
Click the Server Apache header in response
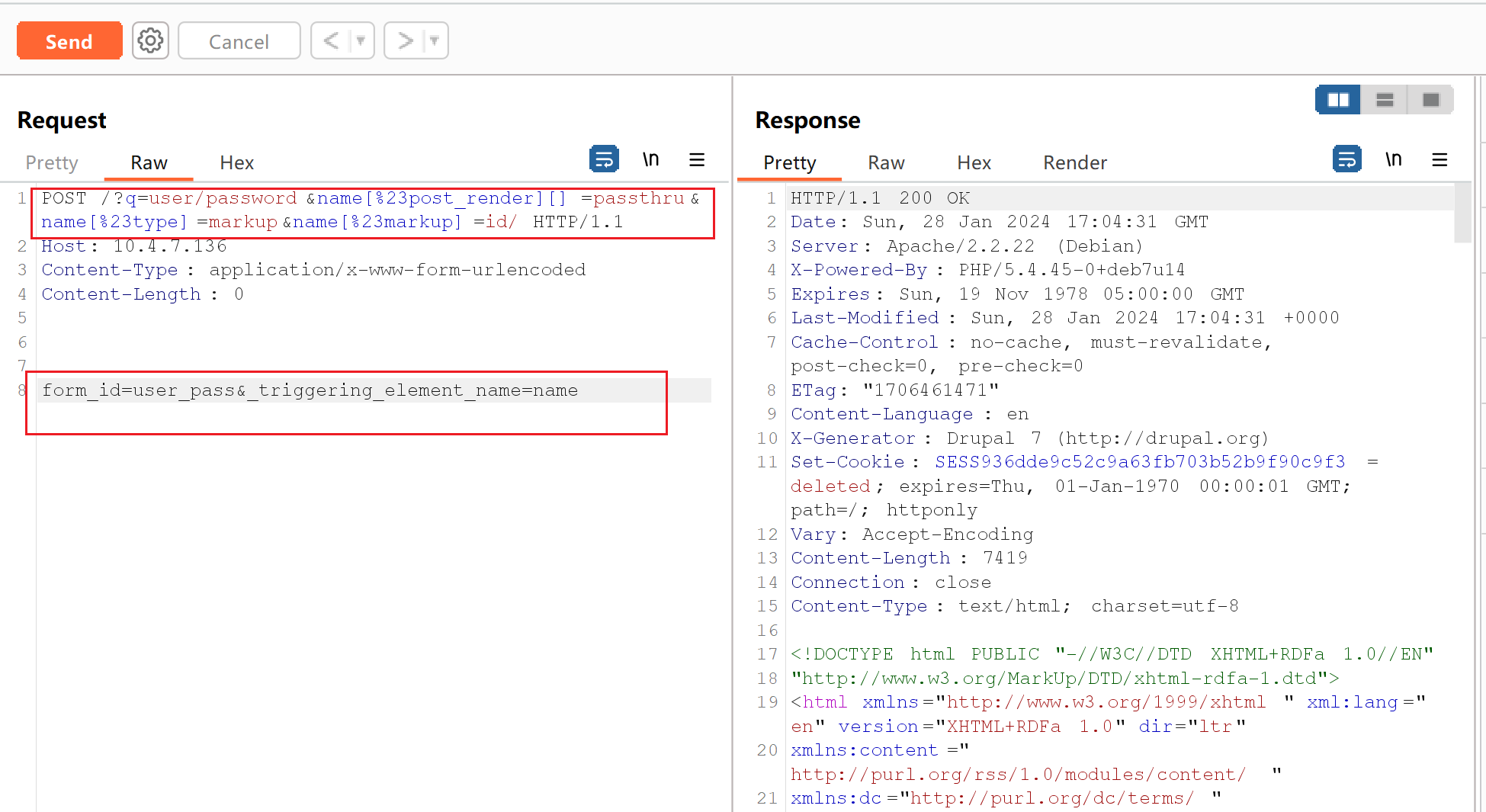tap(967, 246)
